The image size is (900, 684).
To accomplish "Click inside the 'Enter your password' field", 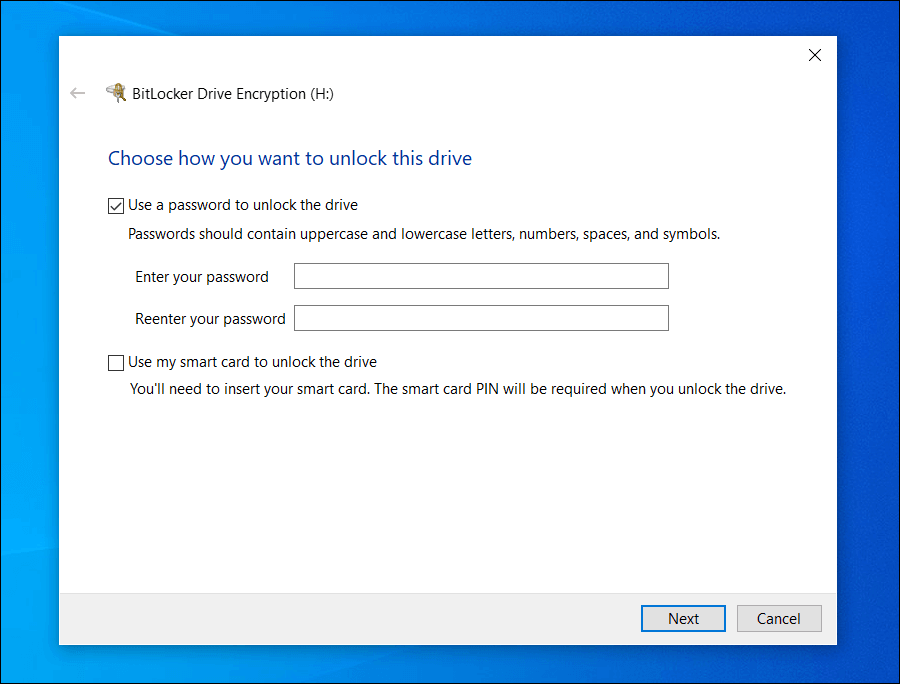I will point(481,276).
